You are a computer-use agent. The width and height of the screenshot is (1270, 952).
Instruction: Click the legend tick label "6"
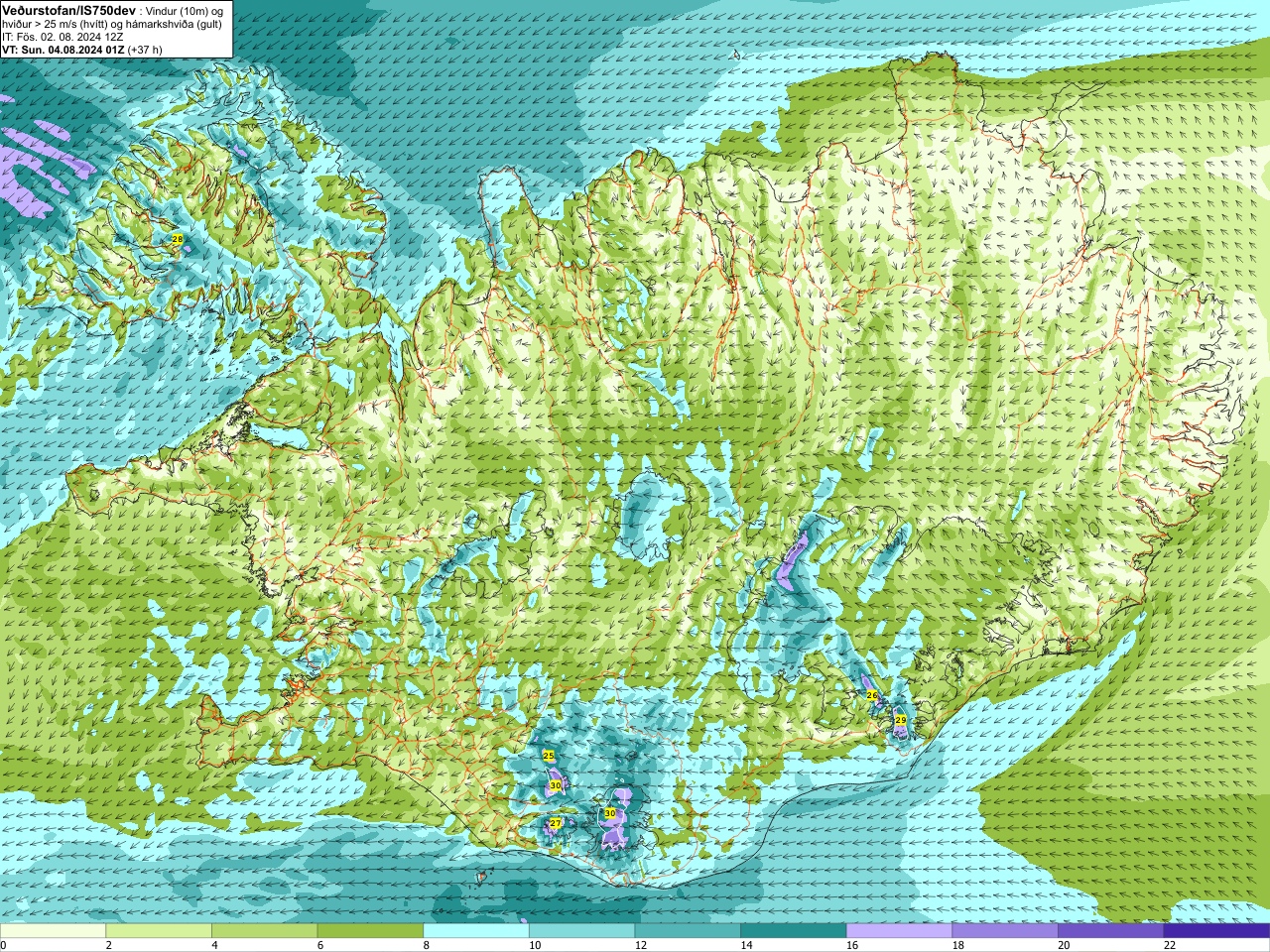tap(320, 945)
